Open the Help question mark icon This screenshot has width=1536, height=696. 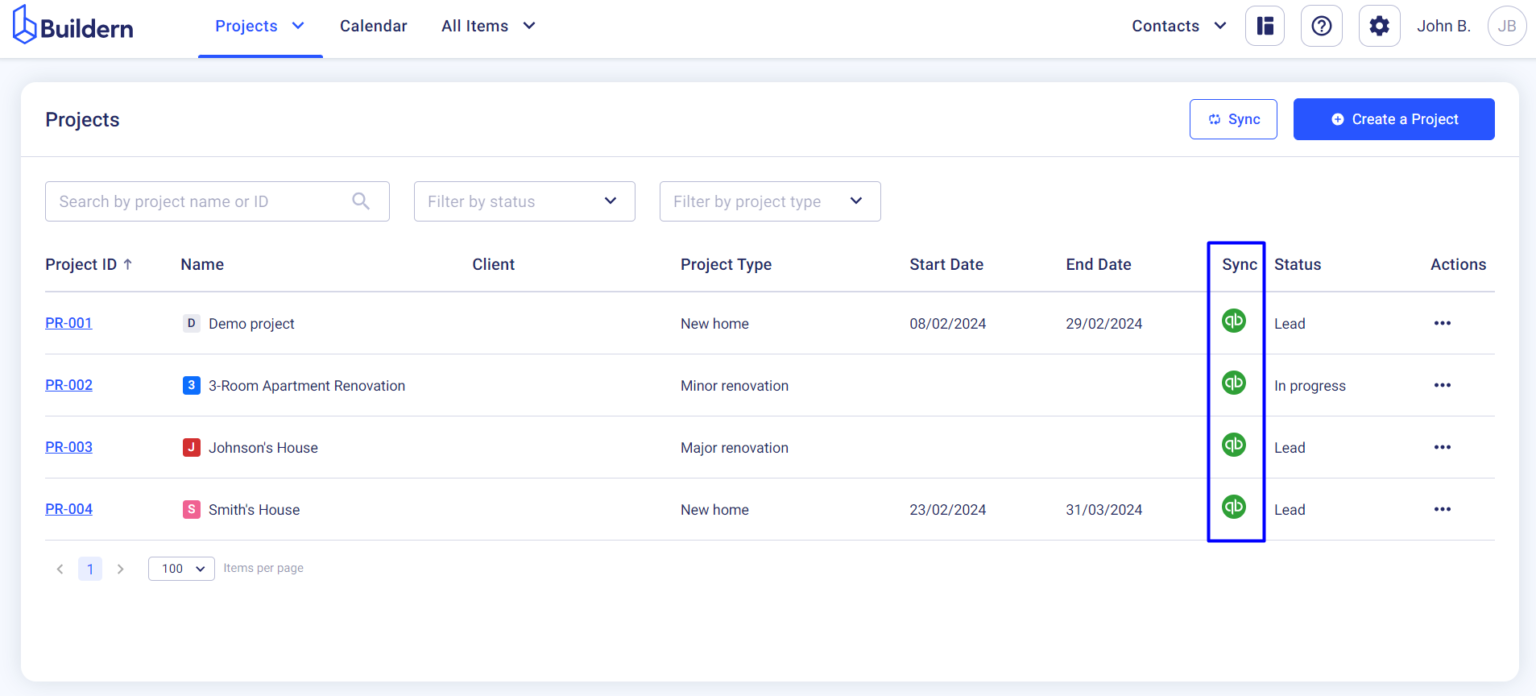(x=1322, y=26)
